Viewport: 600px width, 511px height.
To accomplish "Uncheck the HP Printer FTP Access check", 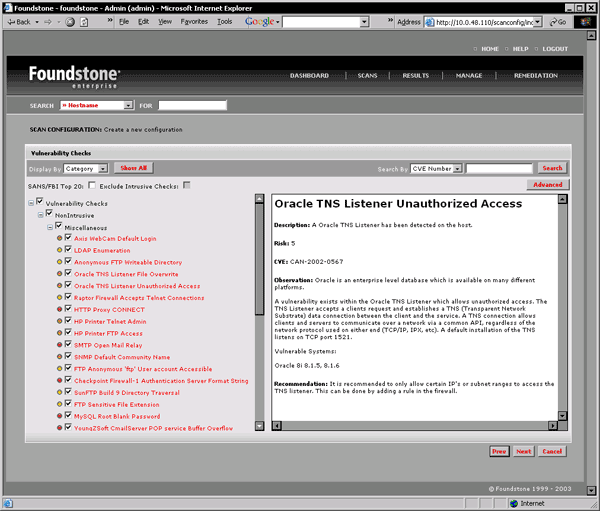I will 69,333.
